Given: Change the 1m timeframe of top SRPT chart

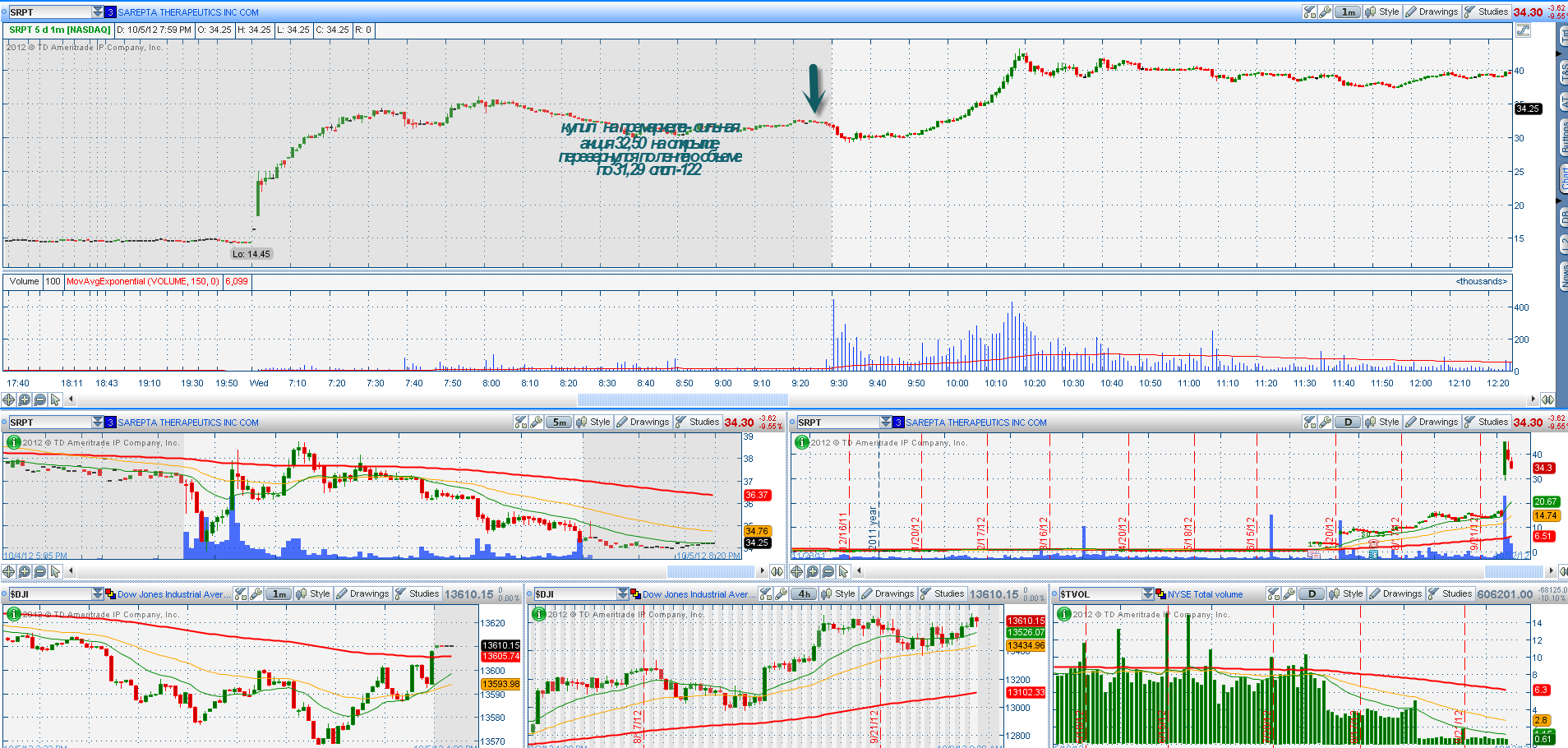Looking at the screenshot, I should [x=1348, y=12].
